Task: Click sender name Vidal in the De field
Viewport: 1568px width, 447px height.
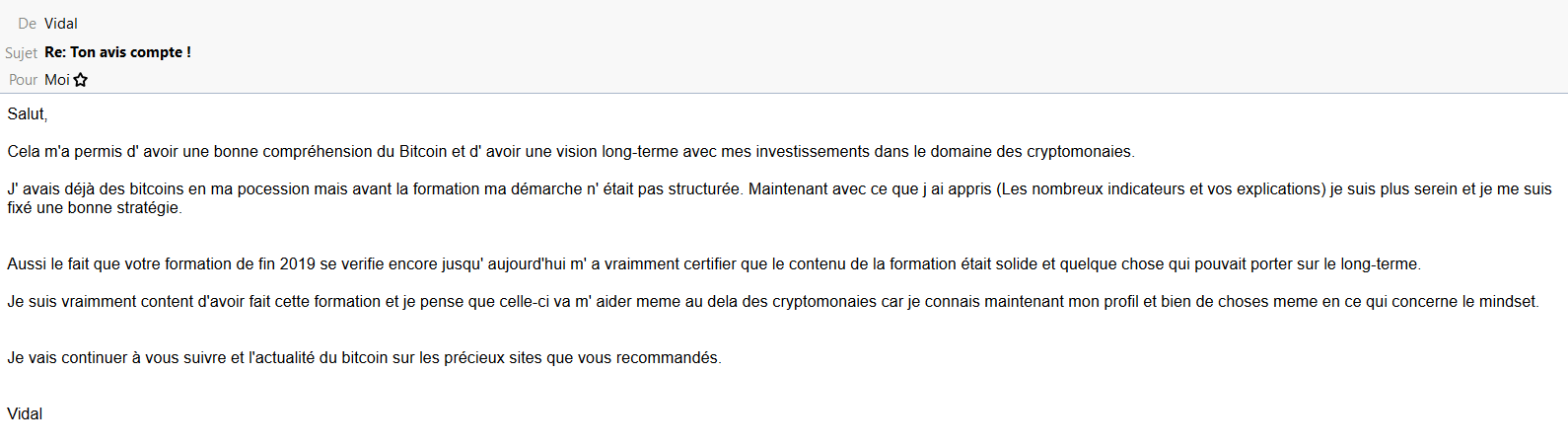Action: (61, 24)
